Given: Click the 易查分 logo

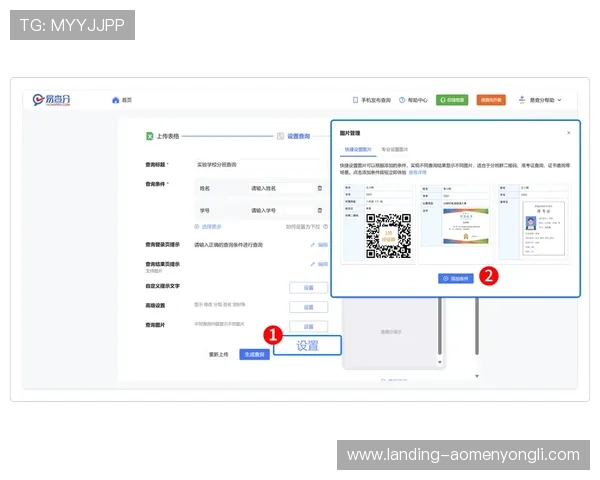Looking at the screenshot, I should [x=51, y=100].
